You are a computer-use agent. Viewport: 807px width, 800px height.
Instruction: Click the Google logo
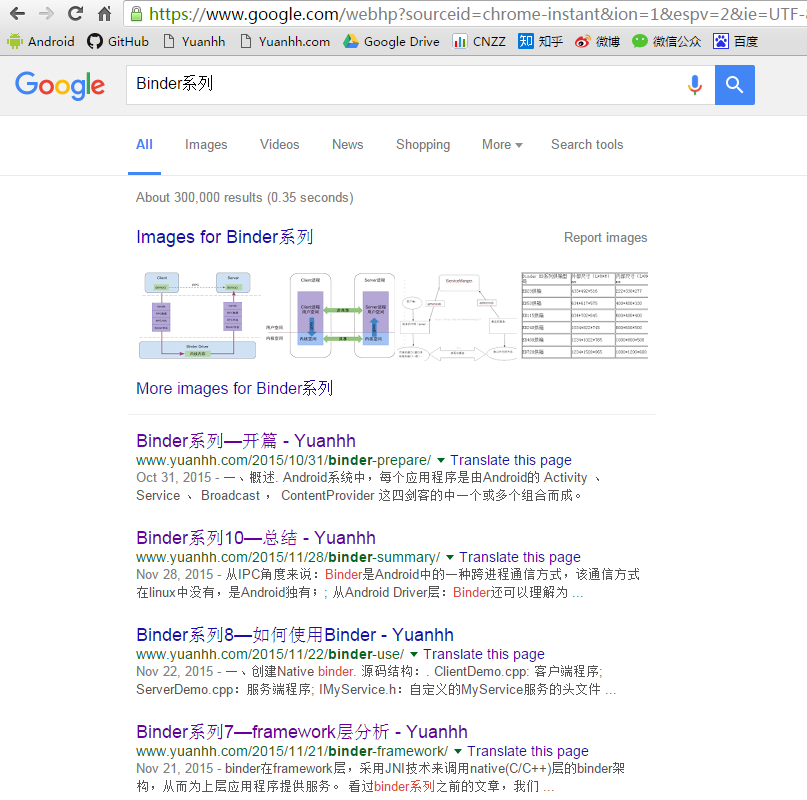click(60, 85)
